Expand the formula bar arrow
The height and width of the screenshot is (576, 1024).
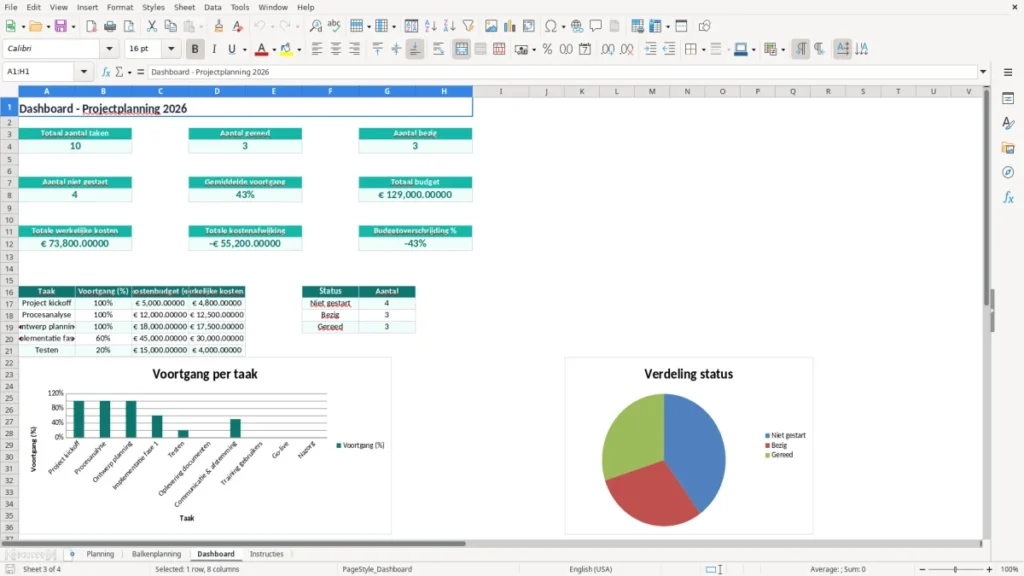click(982, 72)
